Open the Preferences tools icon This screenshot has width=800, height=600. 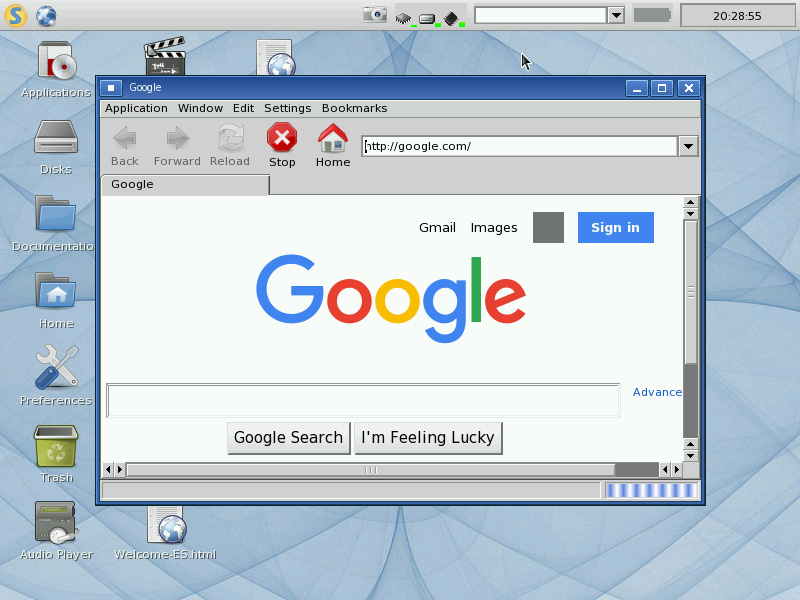point(56,366)
